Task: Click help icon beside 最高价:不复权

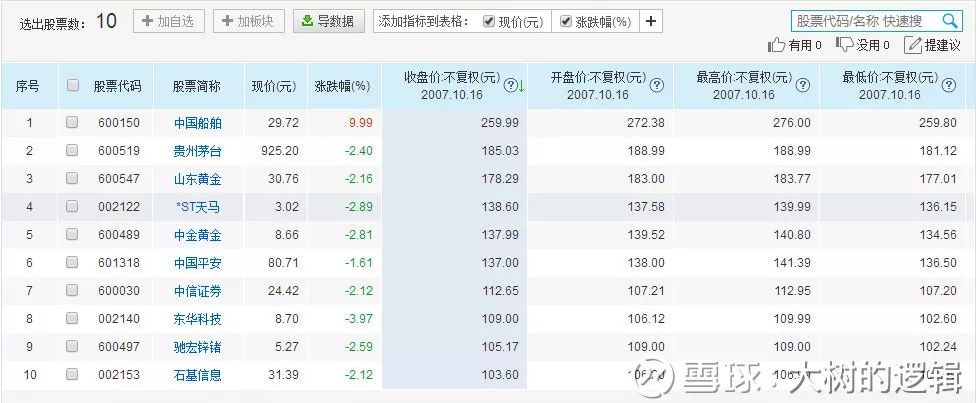Action: pyautogui.click(x=804, y=85)
